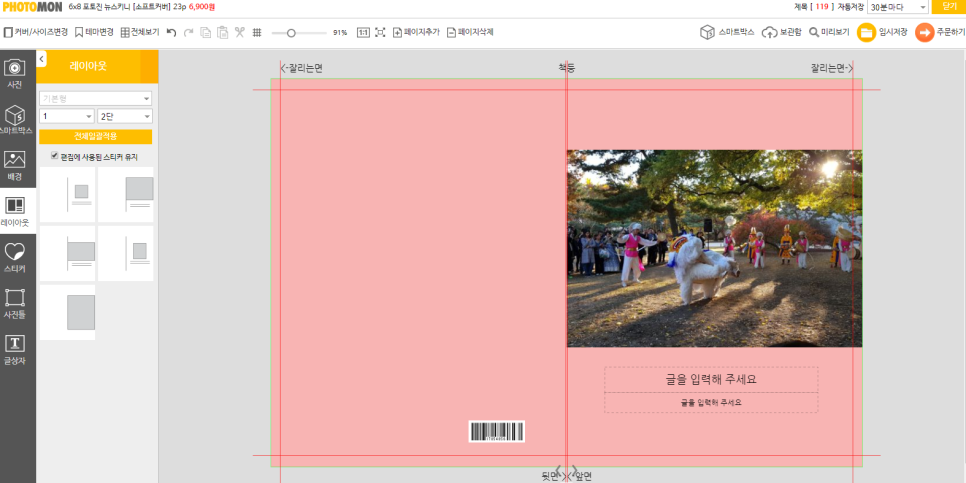Open 전체보기 full page view
The image size is (966, 483).
(140, 32)
